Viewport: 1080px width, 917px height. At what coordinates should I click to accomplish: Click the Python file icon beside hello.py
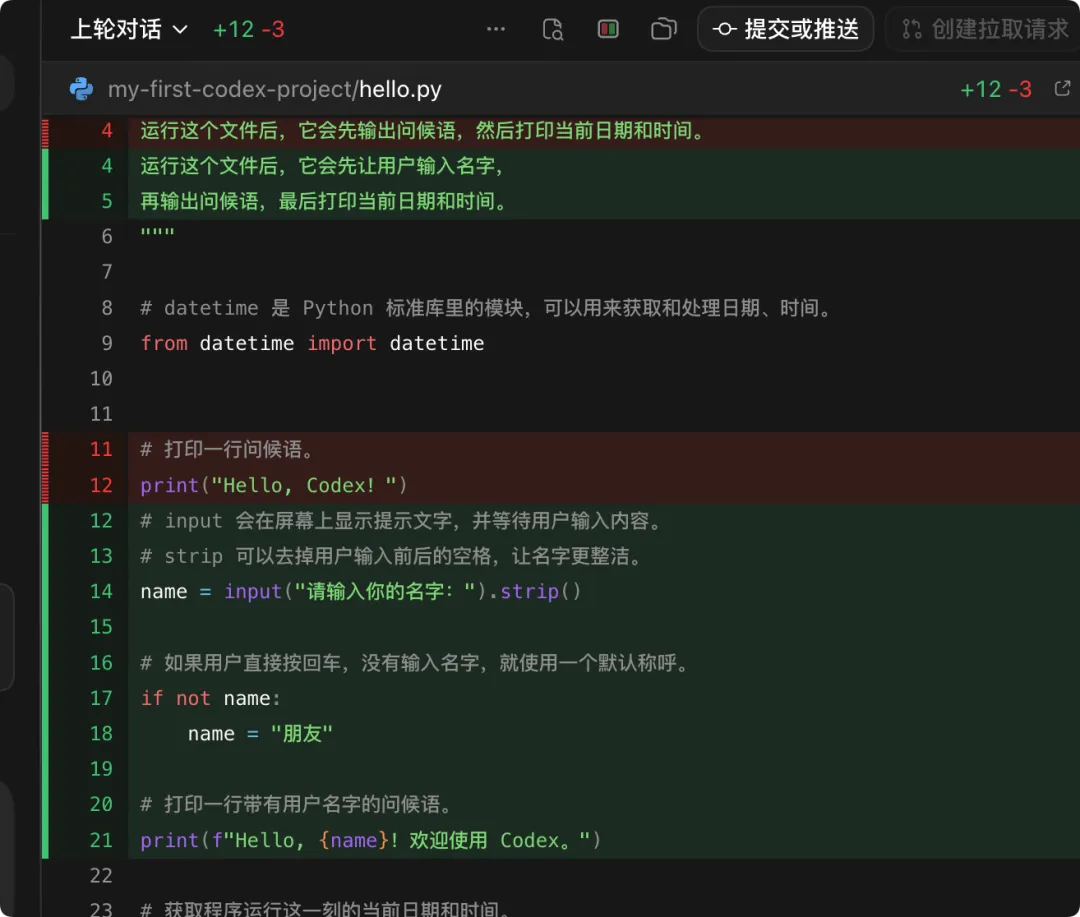point(82,89)
